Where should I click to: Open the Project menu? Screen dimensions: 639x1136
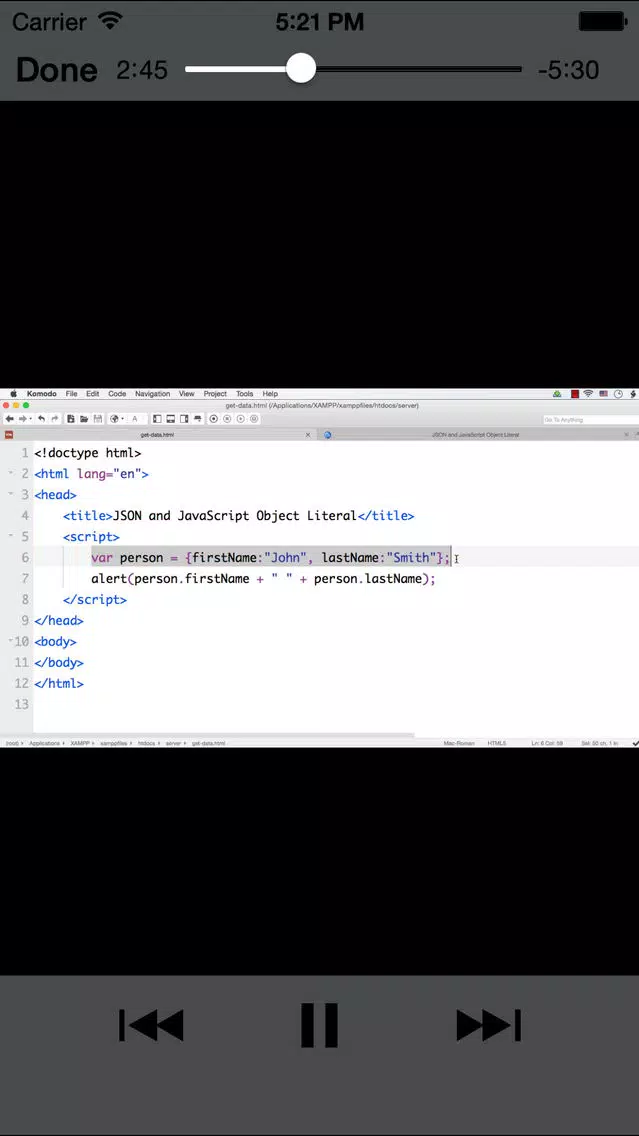pos(215,394)
